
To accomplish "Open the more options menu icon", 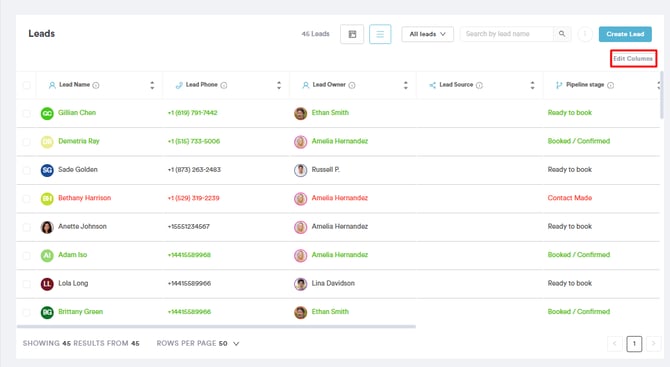I will (x=585, y=34).
